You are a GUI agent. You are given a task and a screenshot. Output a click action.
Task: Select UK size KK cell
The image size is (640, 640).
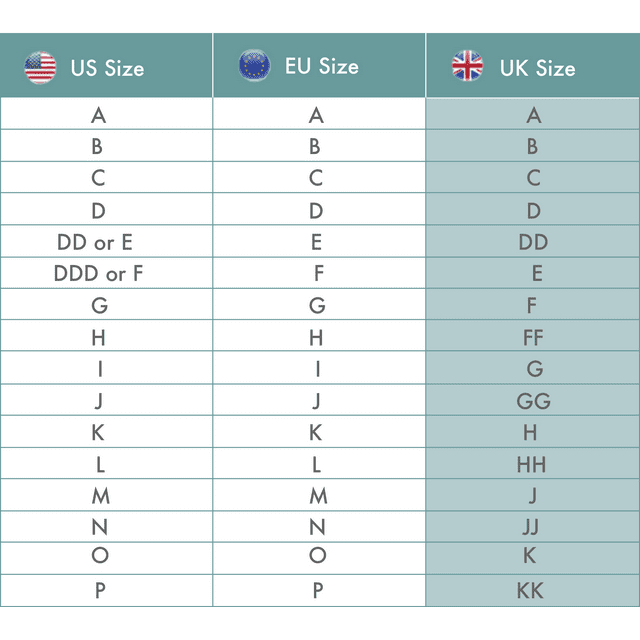click(x=531, y=590)
